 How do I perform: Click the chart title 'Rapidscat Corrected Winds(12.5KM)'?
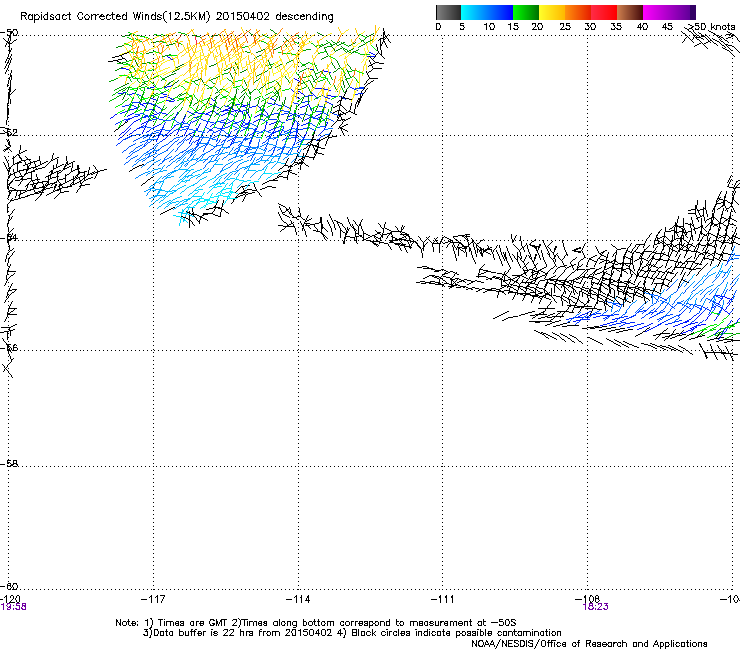point(115,16)
